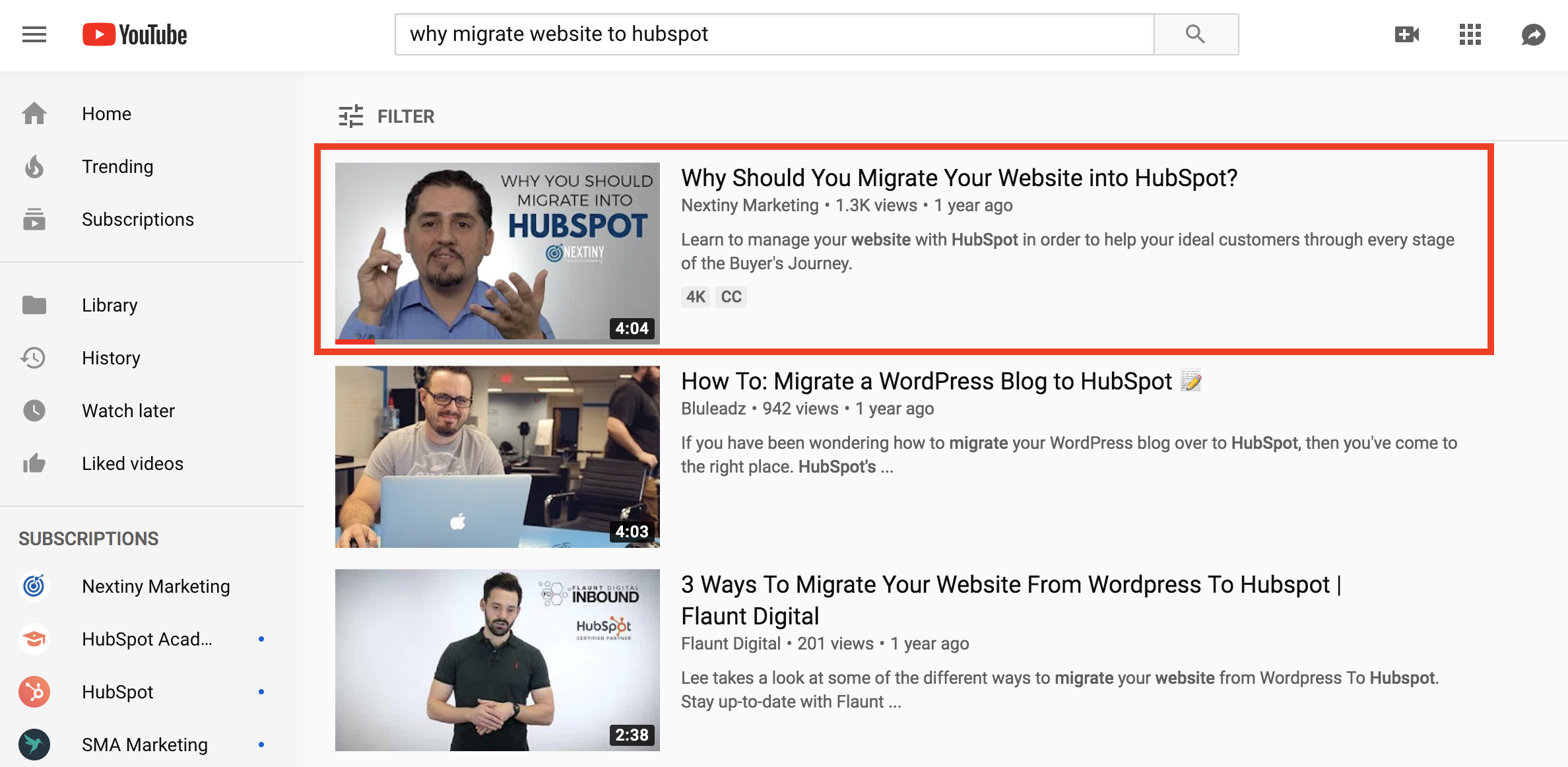Click the magnifier search button
Screen dimensions: 1568x767
1196,34
